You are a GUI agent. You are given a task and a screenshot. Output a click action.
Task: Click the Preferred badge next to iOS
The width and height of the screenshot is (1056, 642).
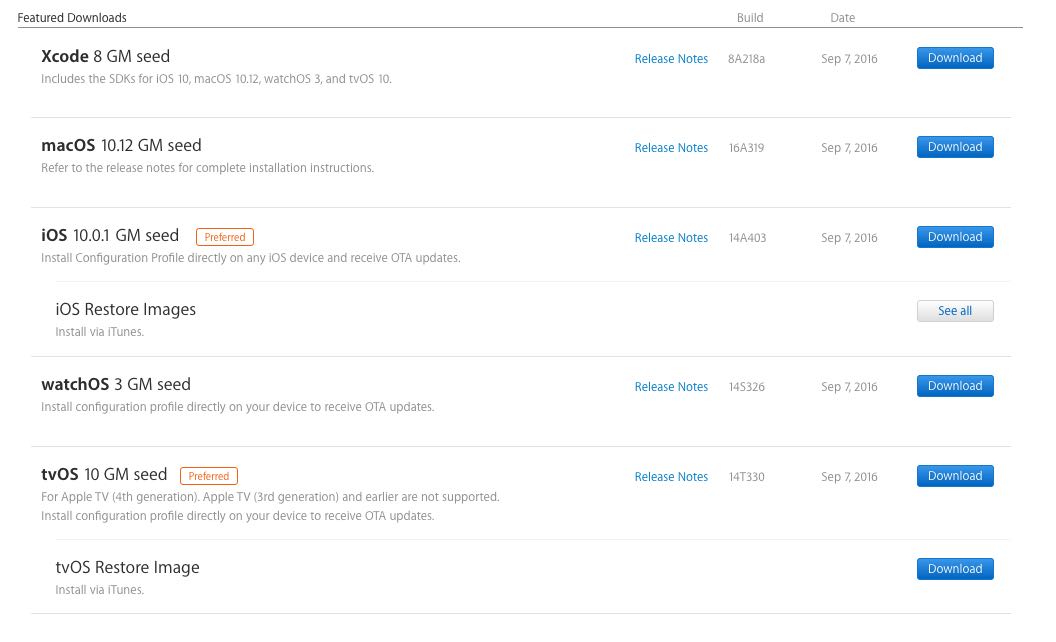(225, 237)
